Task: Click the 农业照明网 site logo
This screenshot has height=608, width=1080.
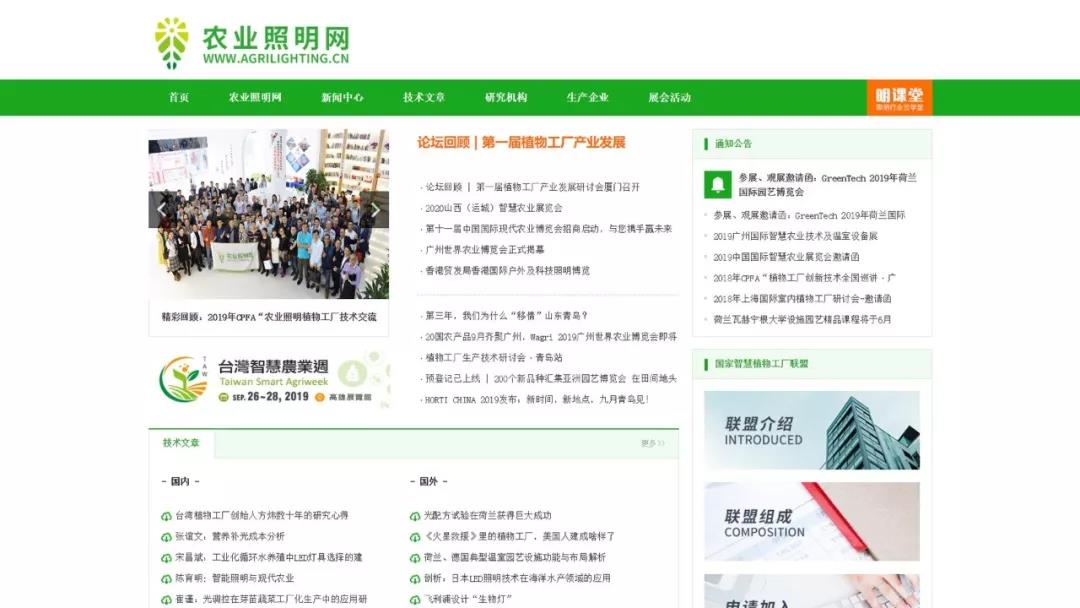Action: tap(252, 43)
